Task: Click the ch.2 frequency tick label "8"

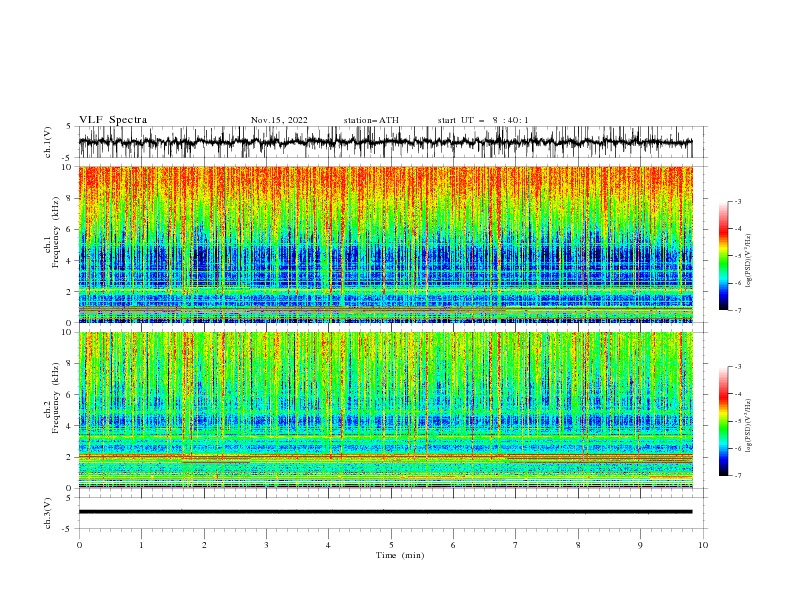Action: [x=70, y=364]
